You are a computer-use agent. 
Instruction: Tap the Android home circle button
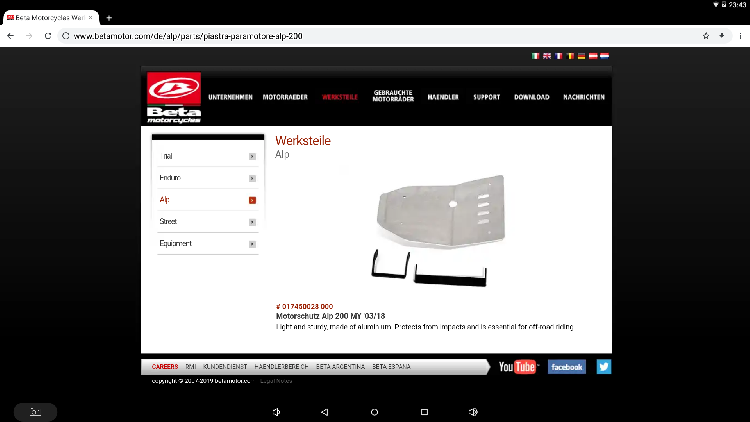pos(374,412)
